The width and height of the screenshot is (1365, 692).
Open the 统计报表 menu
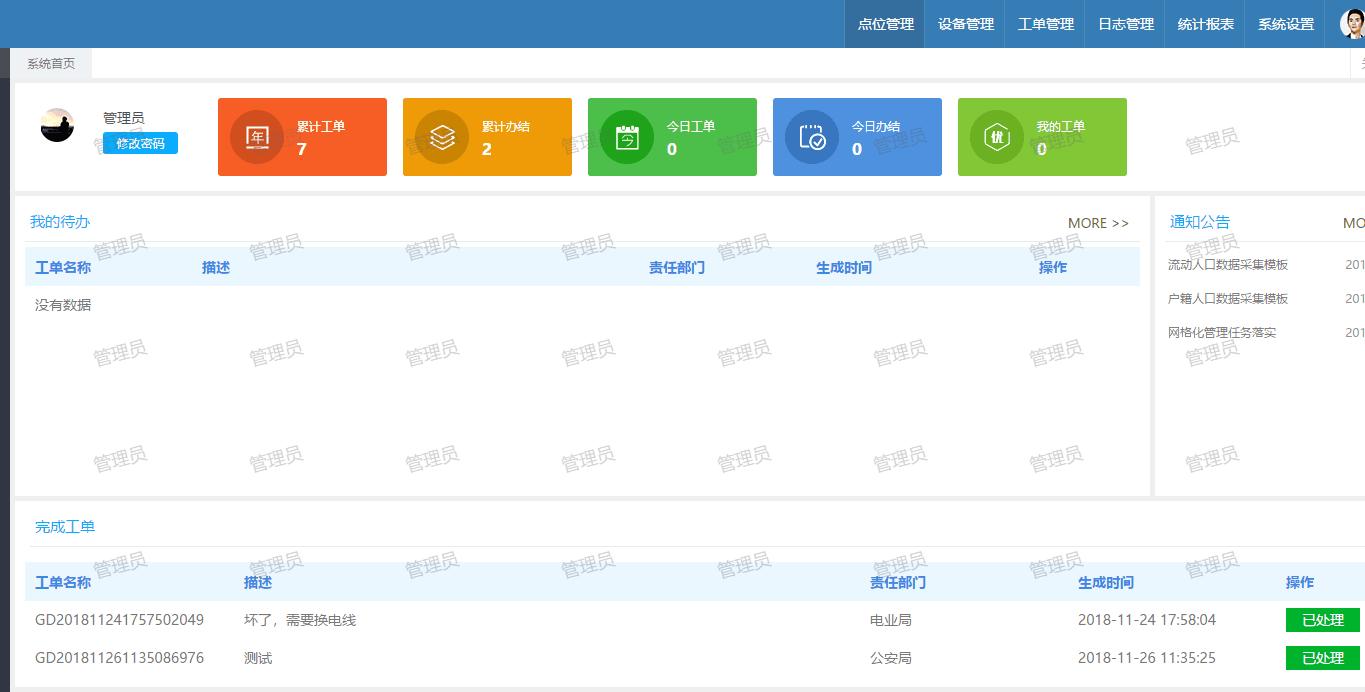click(x=1204, y=23)
